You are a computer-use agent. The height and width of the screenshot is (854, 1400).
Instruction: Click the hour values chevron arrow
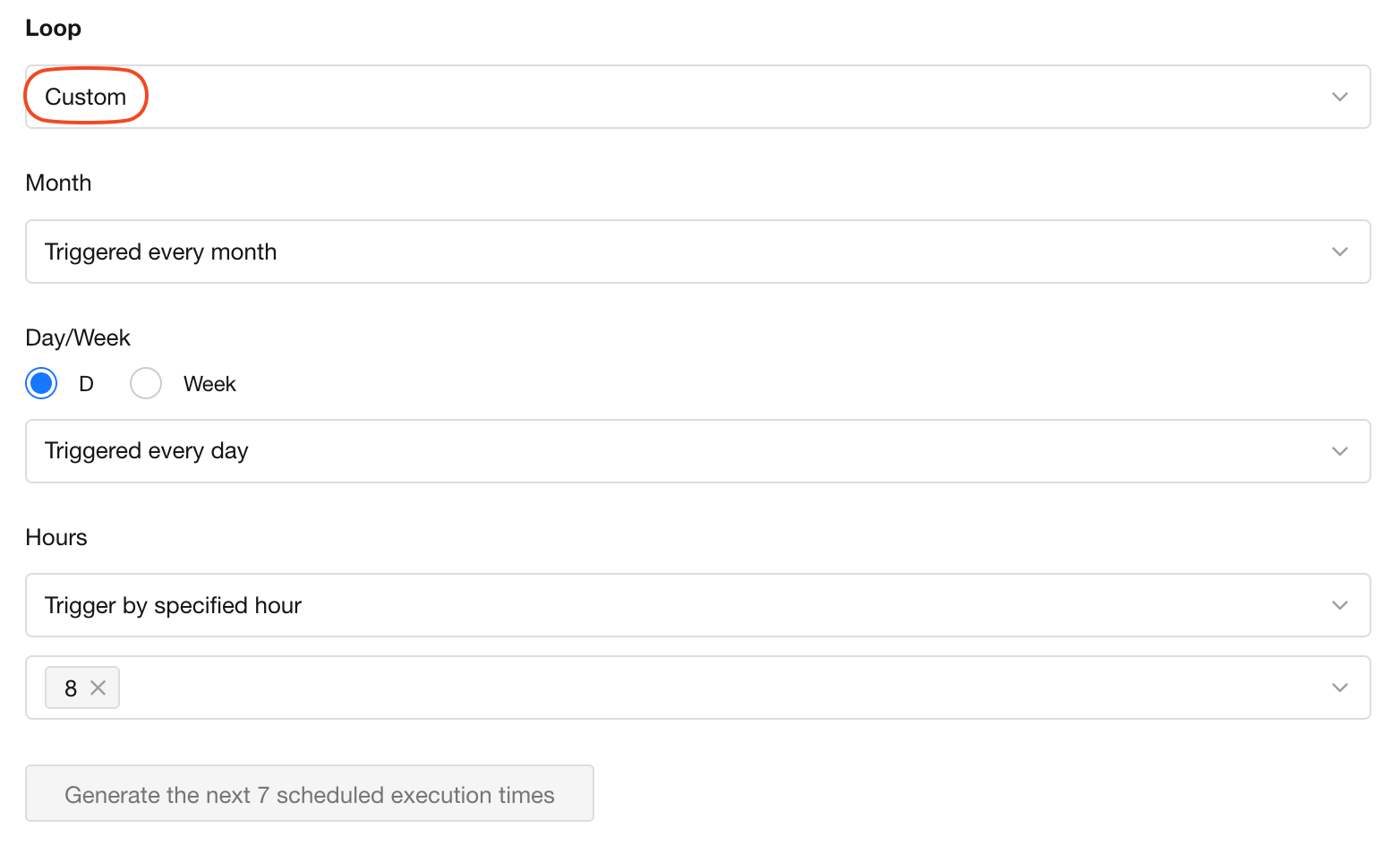[1339, 687]
